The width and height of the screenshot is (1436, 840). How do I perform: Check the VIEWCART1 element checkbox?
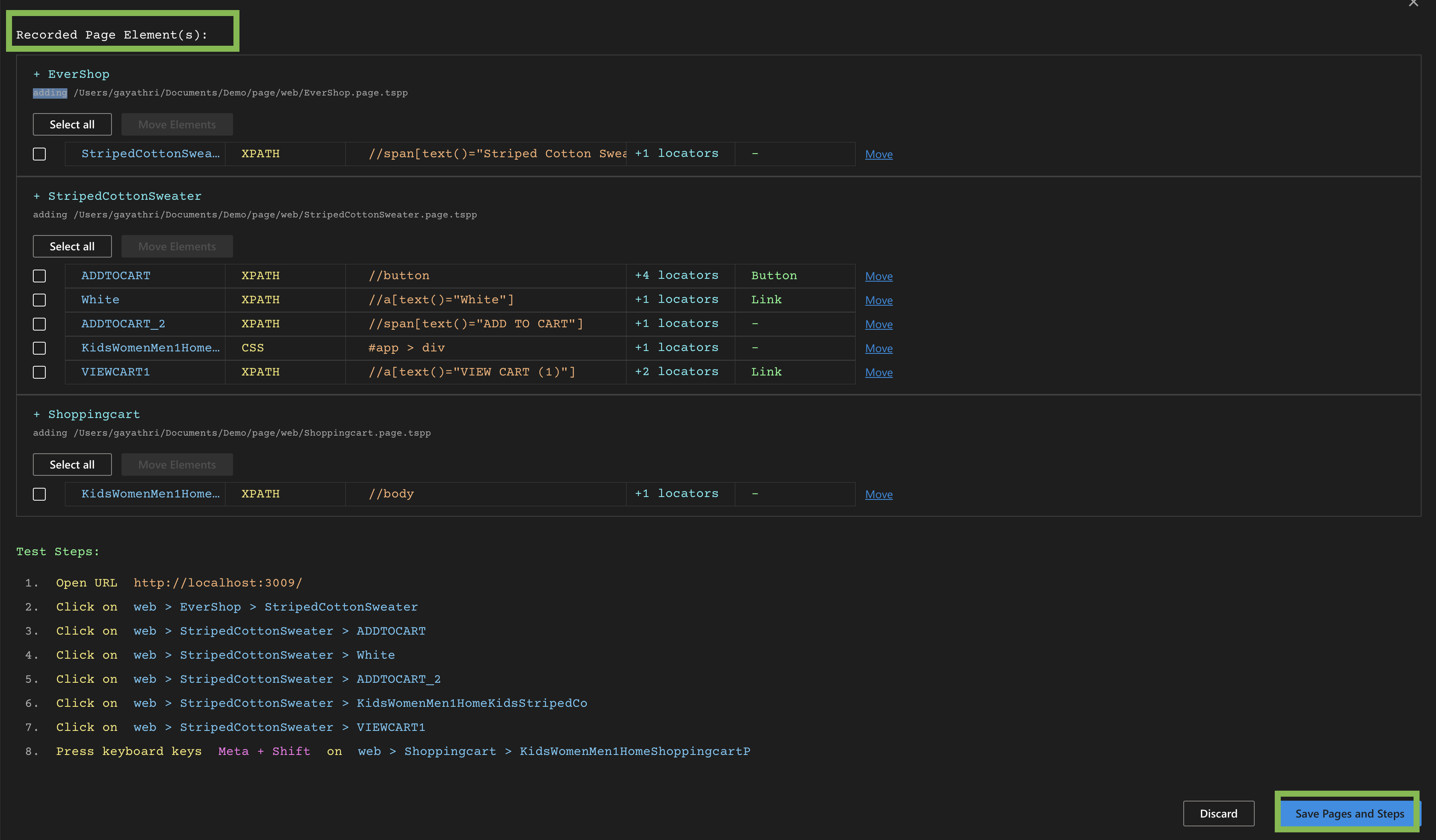coord(39,372)
